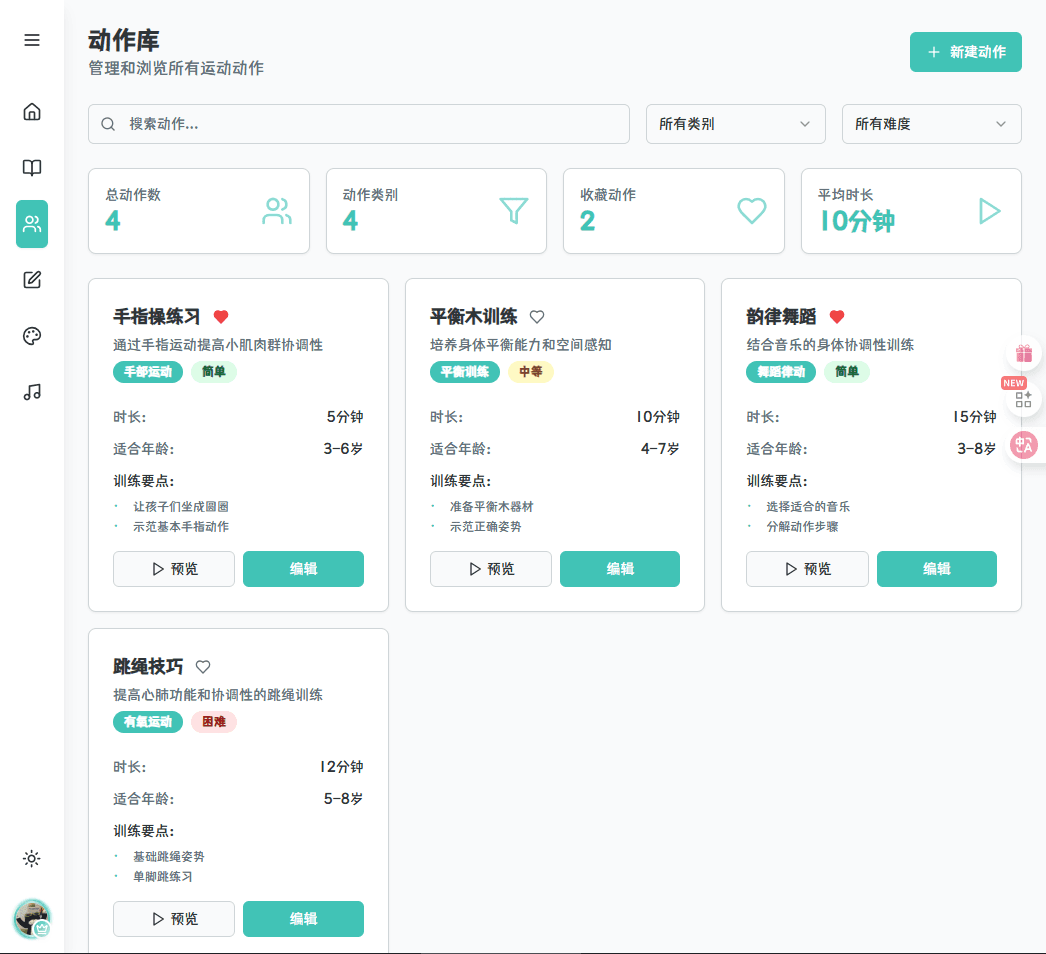Unfavorite the 手指操练习 exercise heart
The width and height of the screenshot is (1046, 954).
[221, 316]
